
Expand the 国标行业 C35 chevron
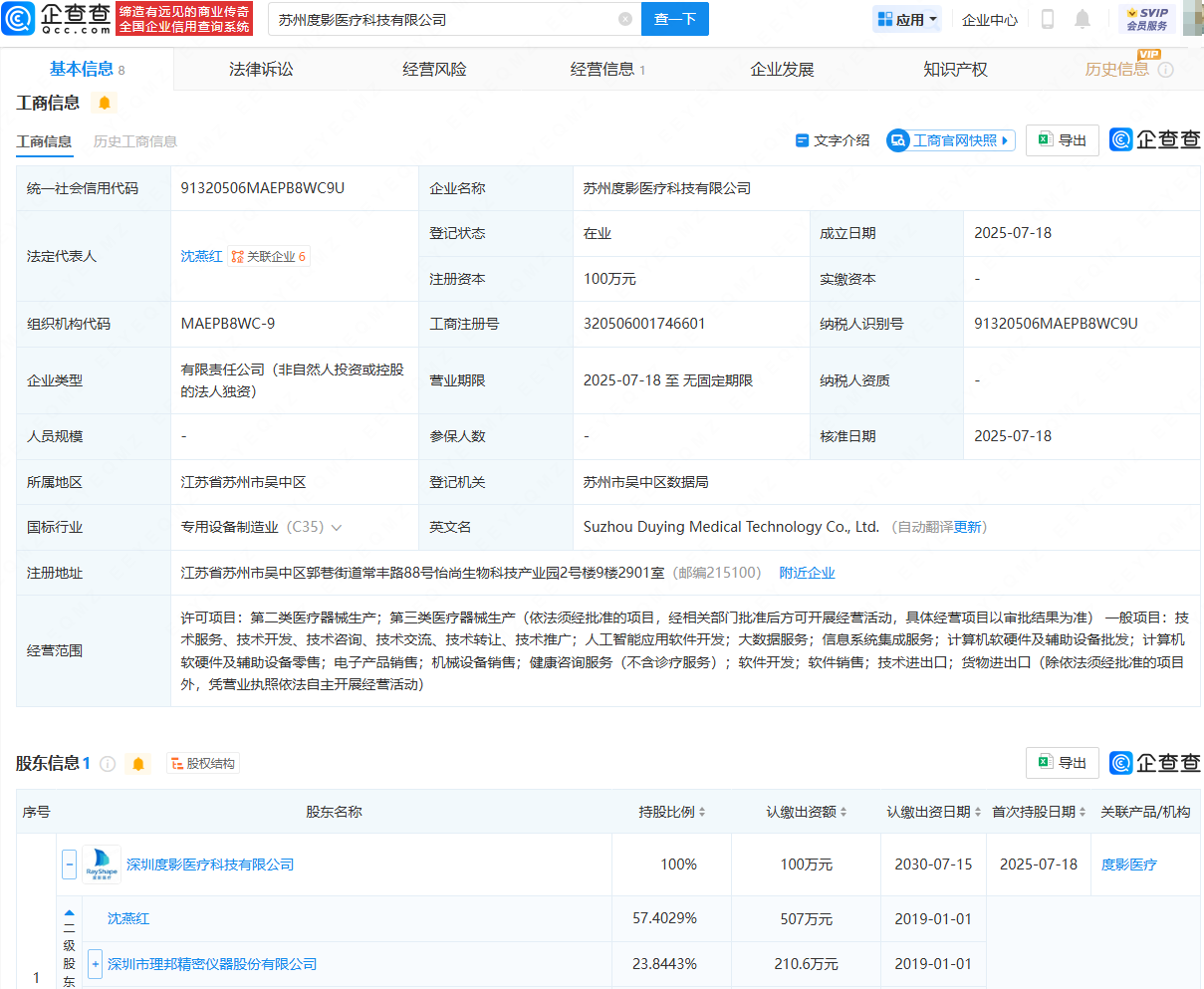337,528
